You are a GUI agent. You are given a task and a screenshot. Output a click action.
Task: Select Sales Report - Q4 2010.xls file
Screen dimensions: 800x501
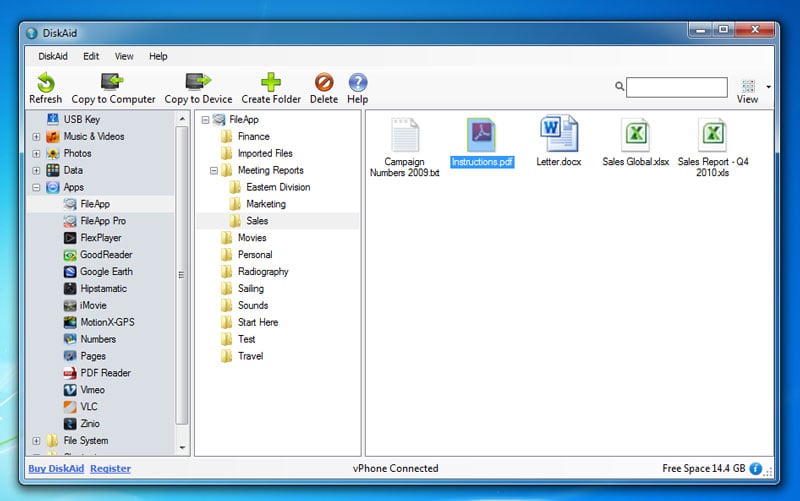click(x=713, y=146)
